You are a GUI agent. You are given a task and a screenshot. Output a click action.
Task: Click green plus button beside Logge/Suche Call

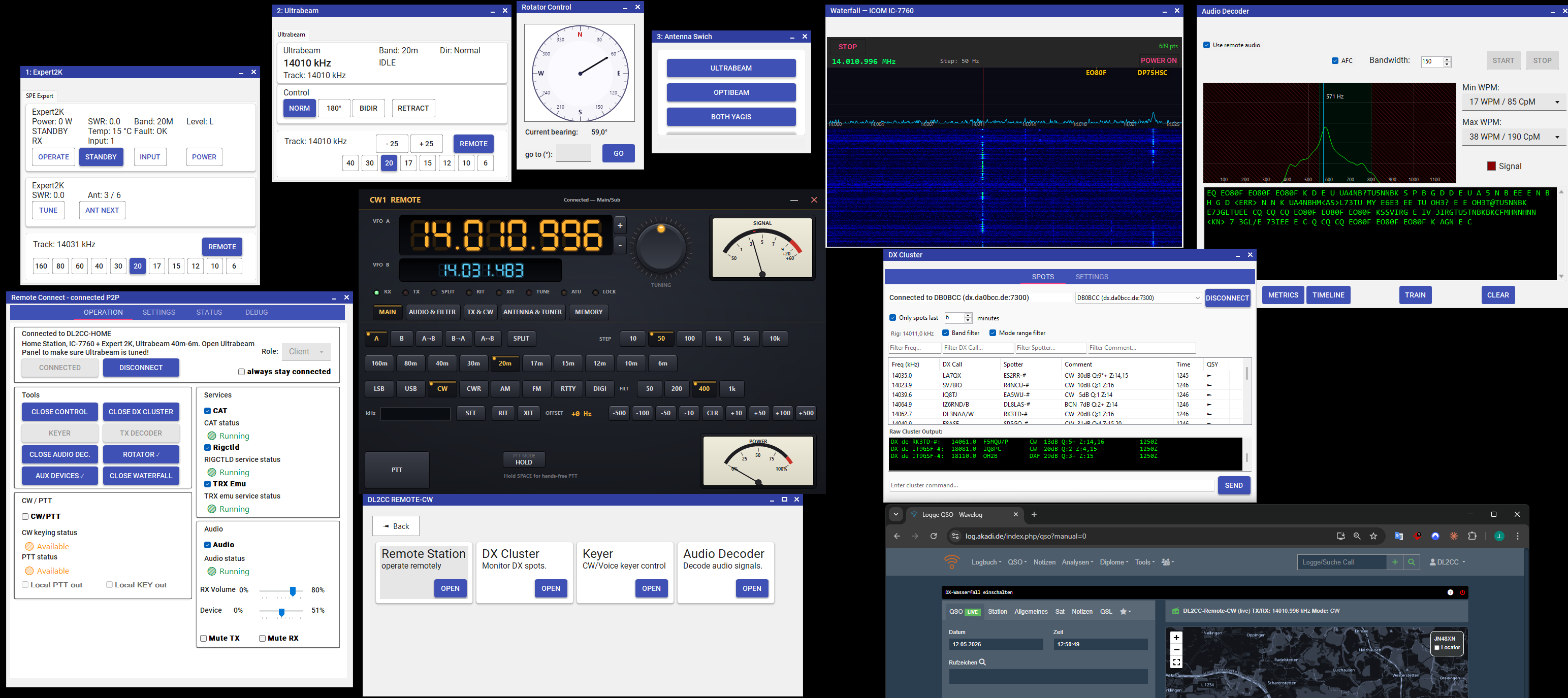coord(1394,562)
